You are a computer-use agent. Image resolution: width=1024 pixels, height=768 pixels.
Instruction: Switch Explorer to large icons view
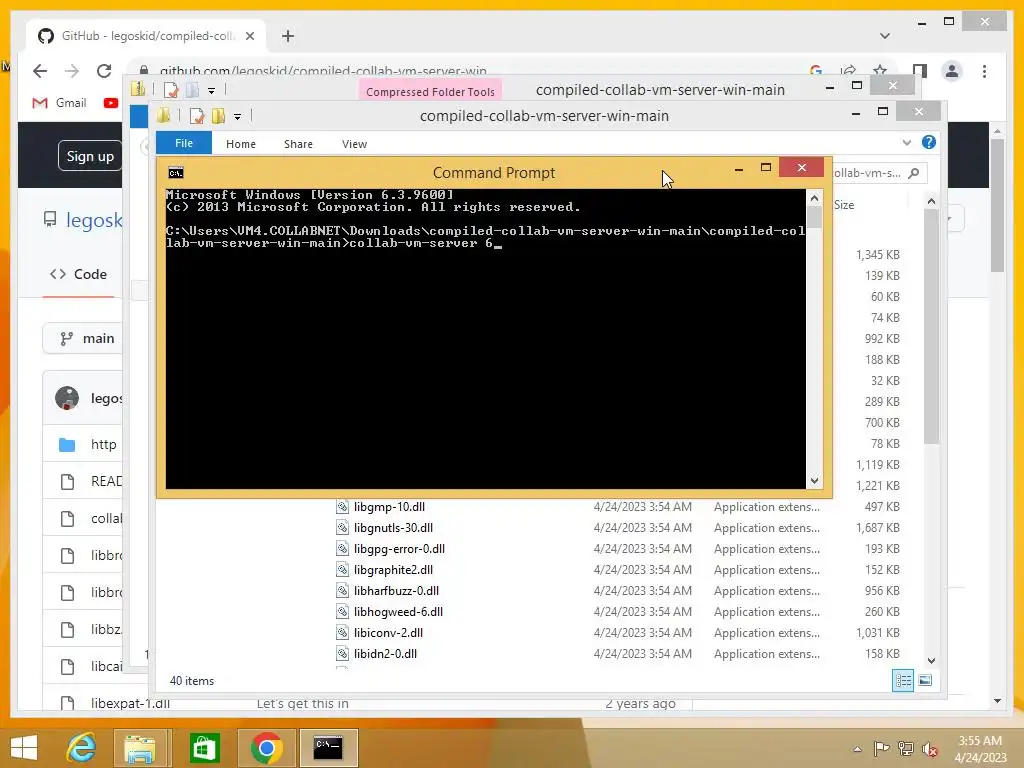point(925,680)
